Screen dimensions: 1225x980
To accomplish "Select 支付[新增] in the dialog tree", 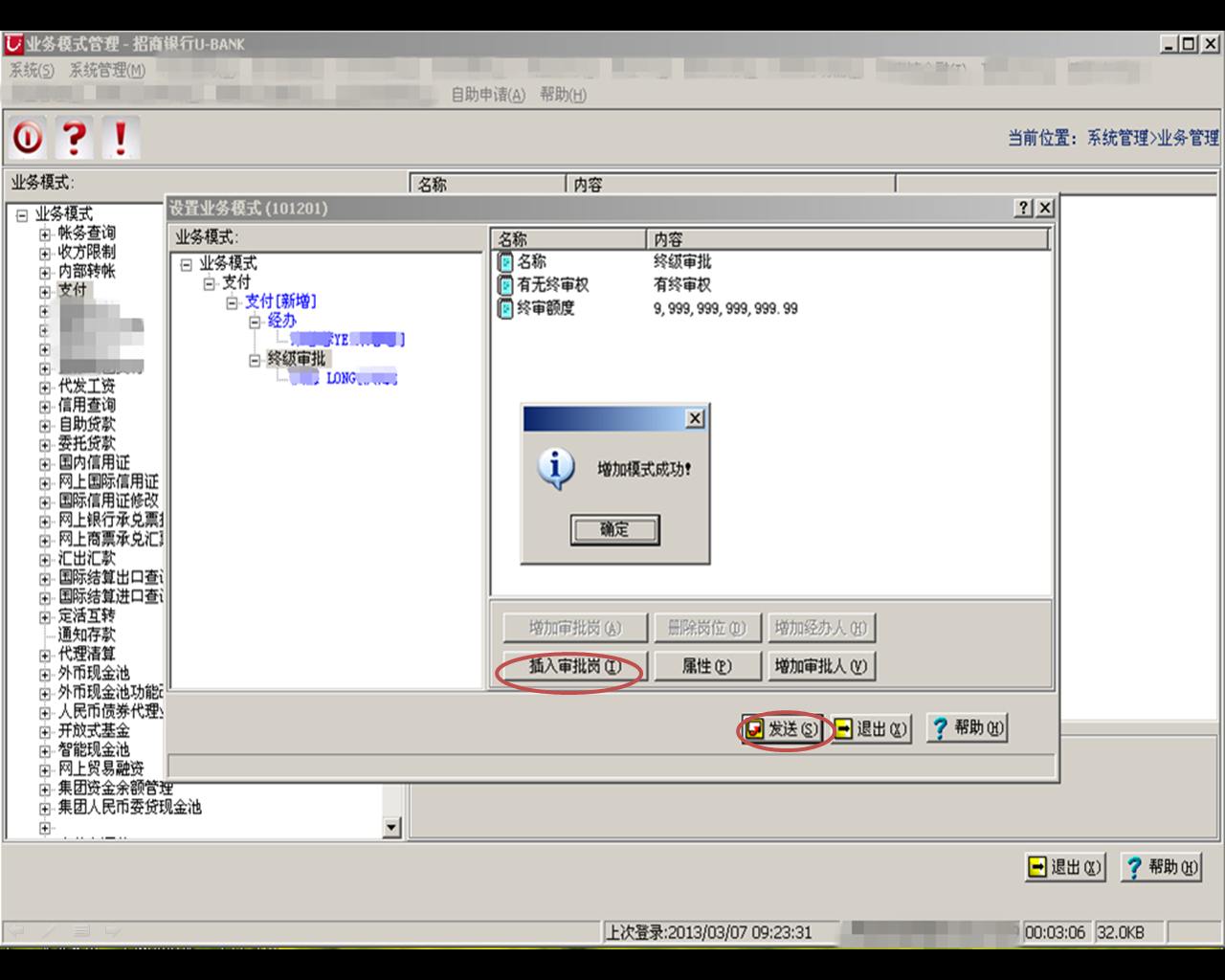I will point(280,301).
